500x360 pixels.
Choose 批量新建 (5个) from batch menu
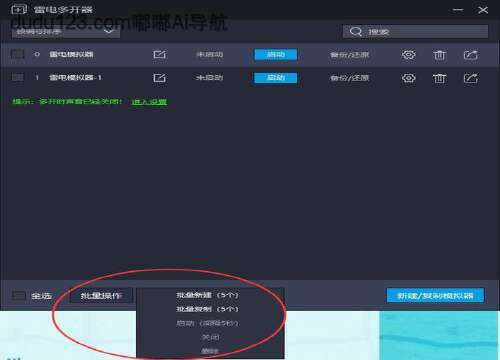(x=207, y=295)
